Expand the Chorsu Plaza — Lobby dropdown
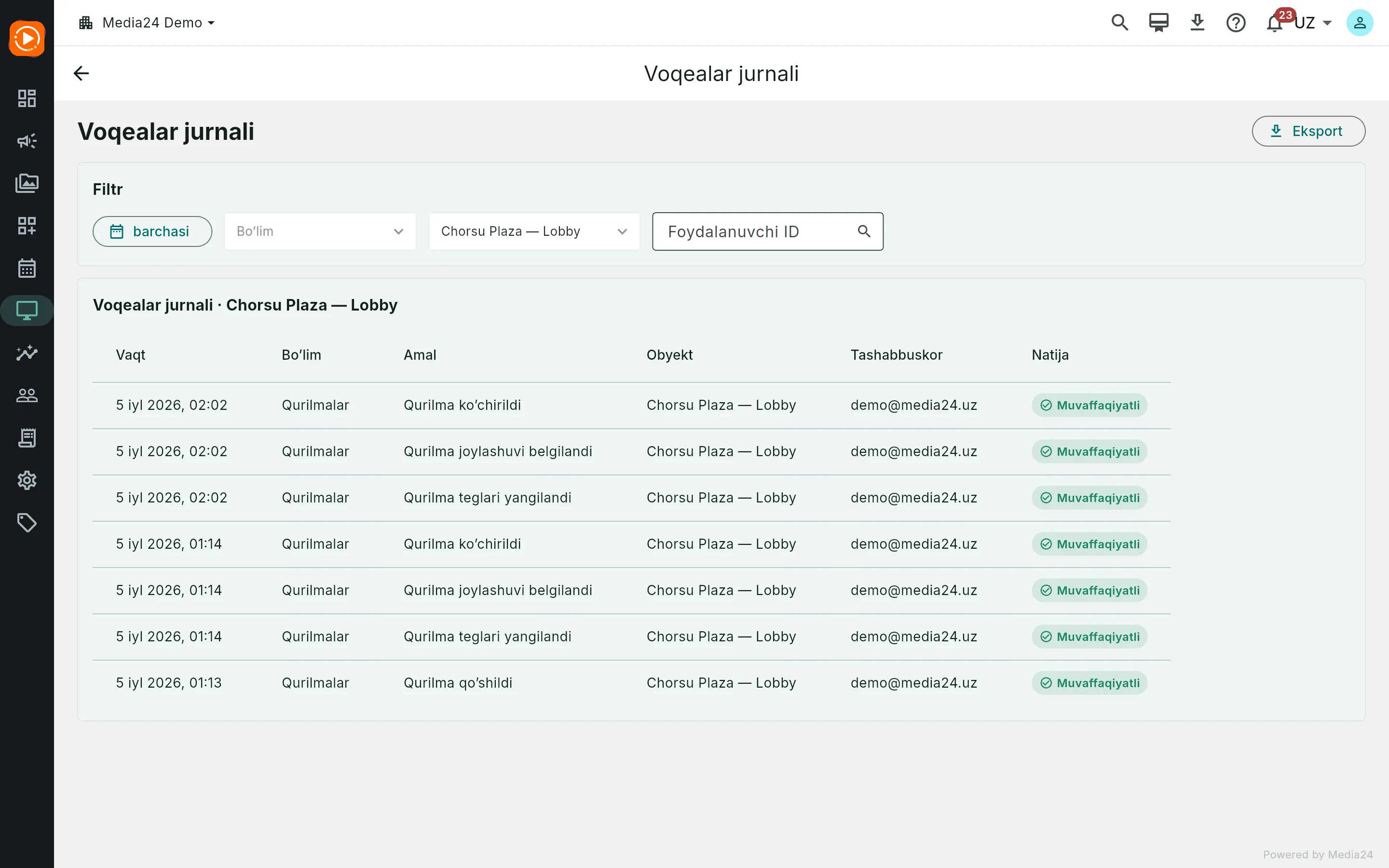The height and width of the screenshot is (868, 1389). pos(534,231)
